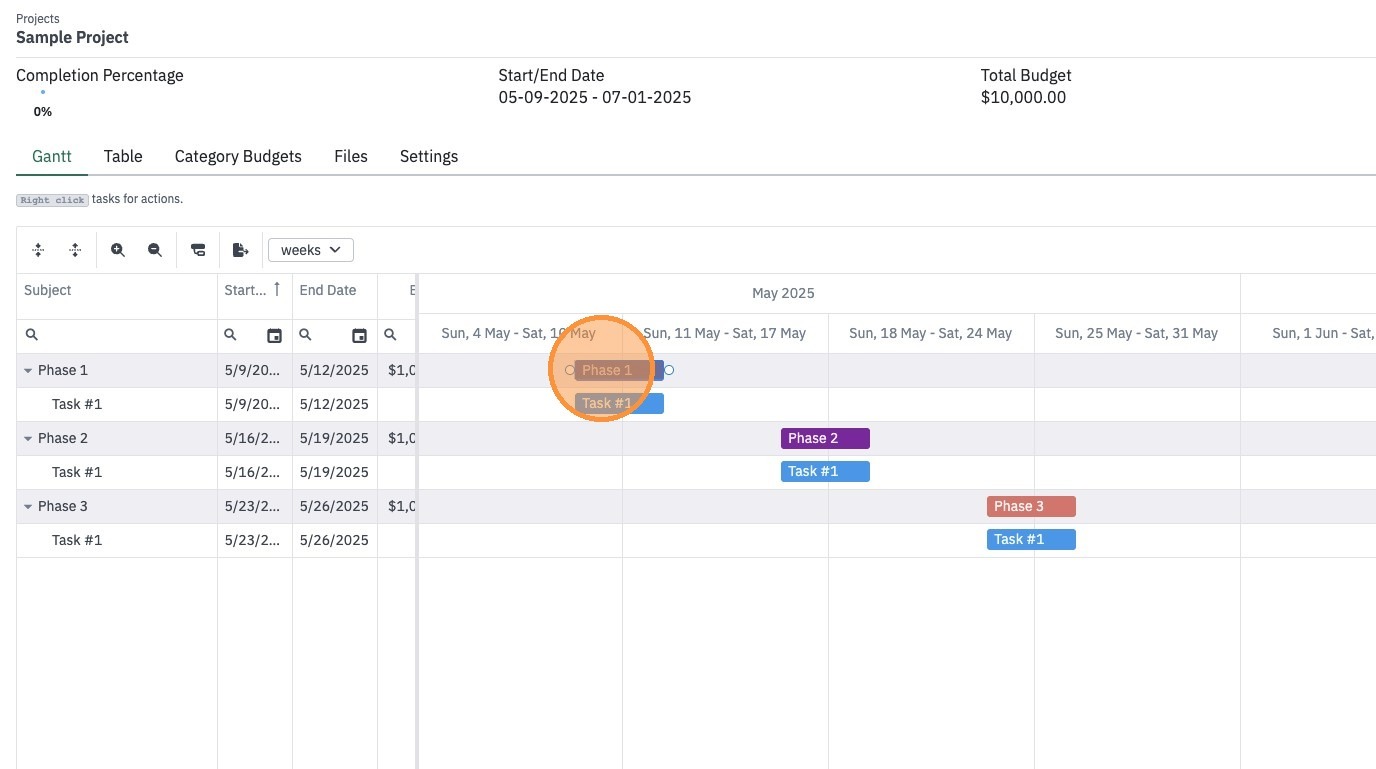Image resolution: width=1376 pixels, height=769 pixels.
Task: Click 'Sun, 11 May - Sat, 17 May' header
Action: [x=725, y=333]
